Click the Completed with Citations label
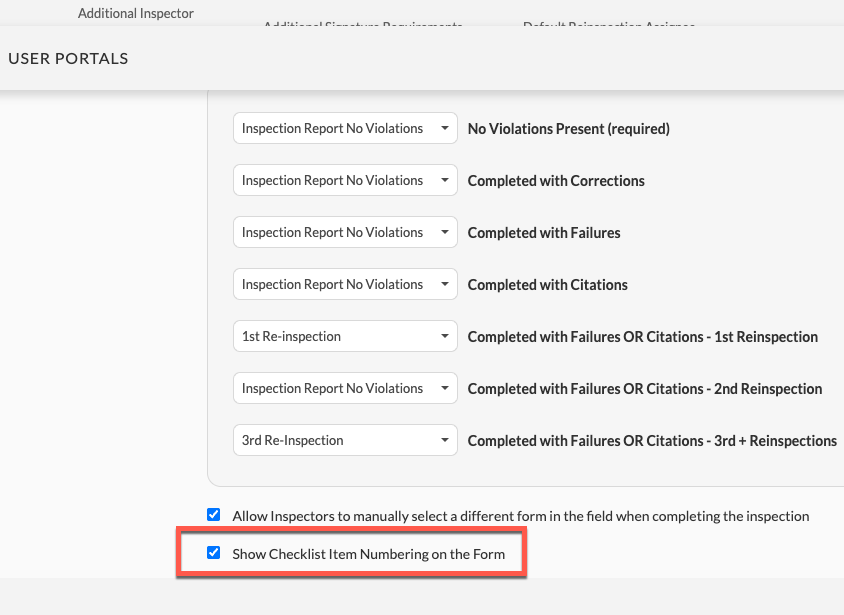Image resolution: width=844 pixels, height=615 pixels. coord(547,285)
